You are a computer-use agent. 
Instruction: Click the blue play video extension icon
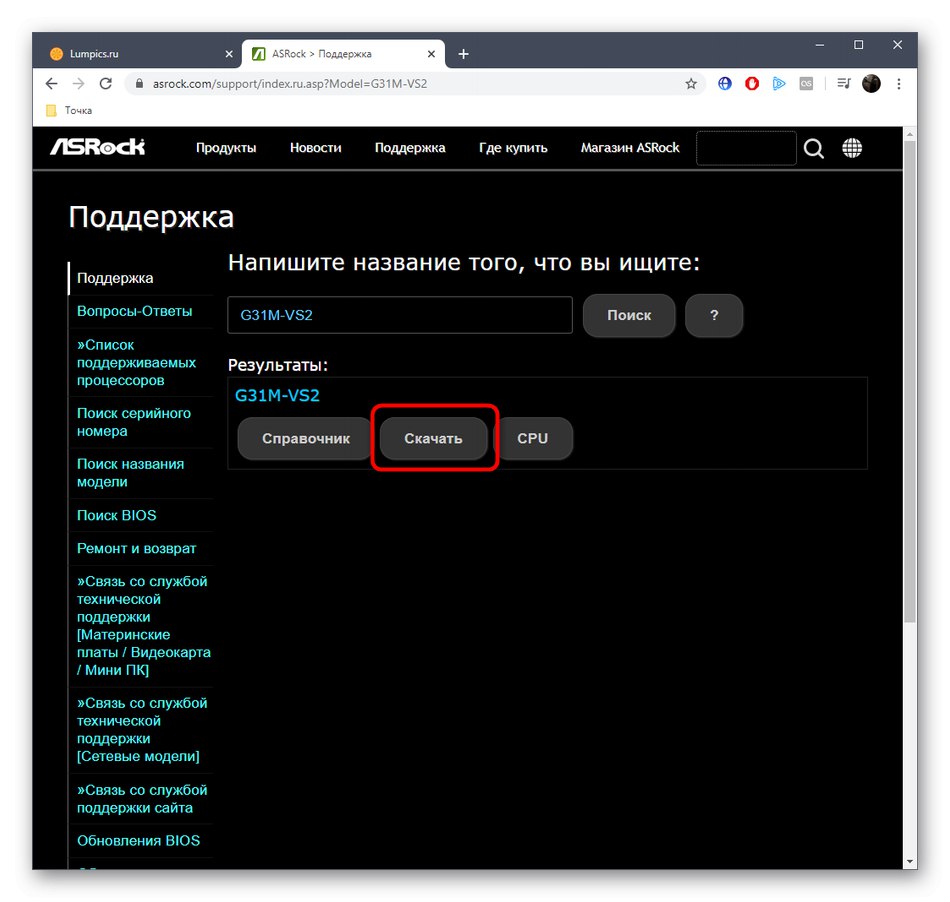[779, 84]
